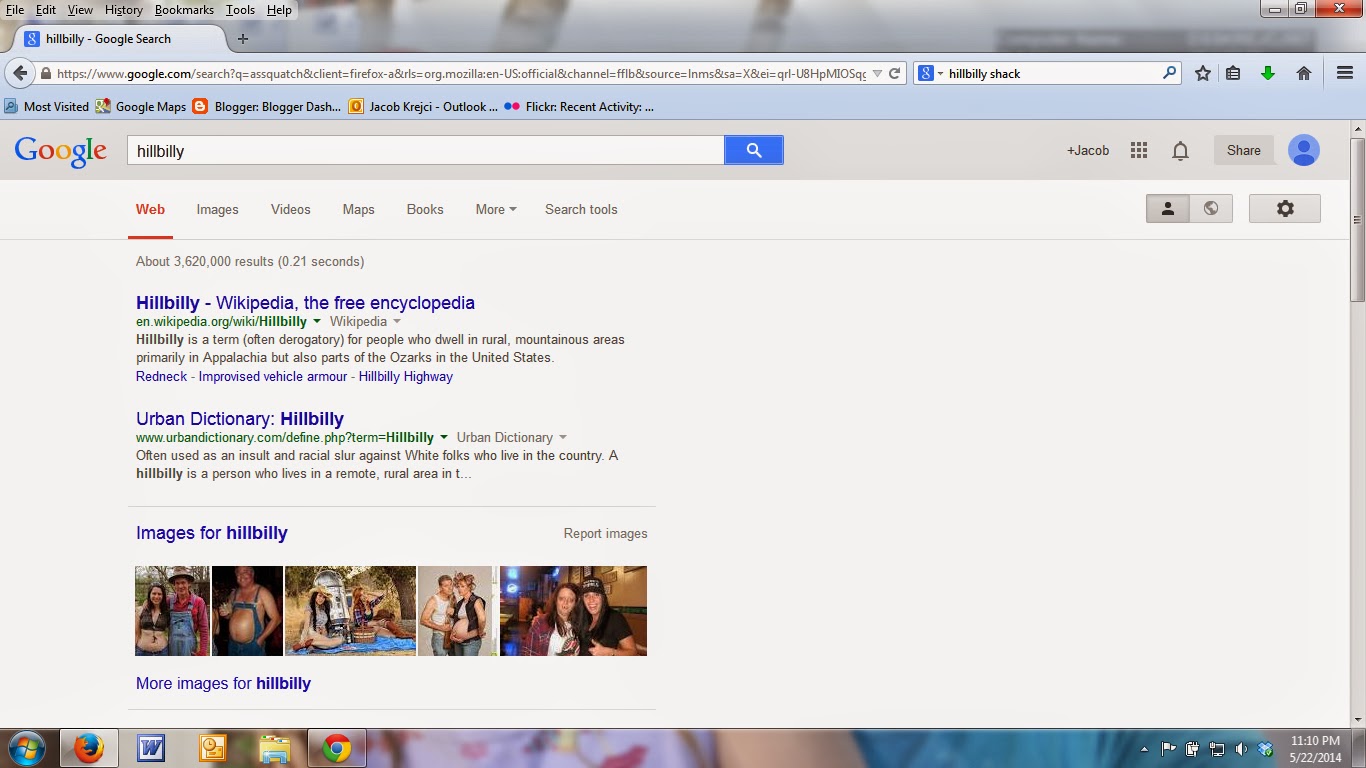Viewport: 1366px width, 768px height.
Task: Switch to Maps search tab
Action: click(x=359, y=209)
